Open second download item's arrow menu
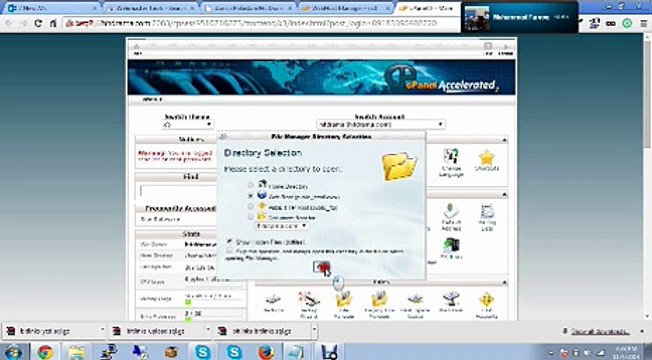 tap(208, 330)
